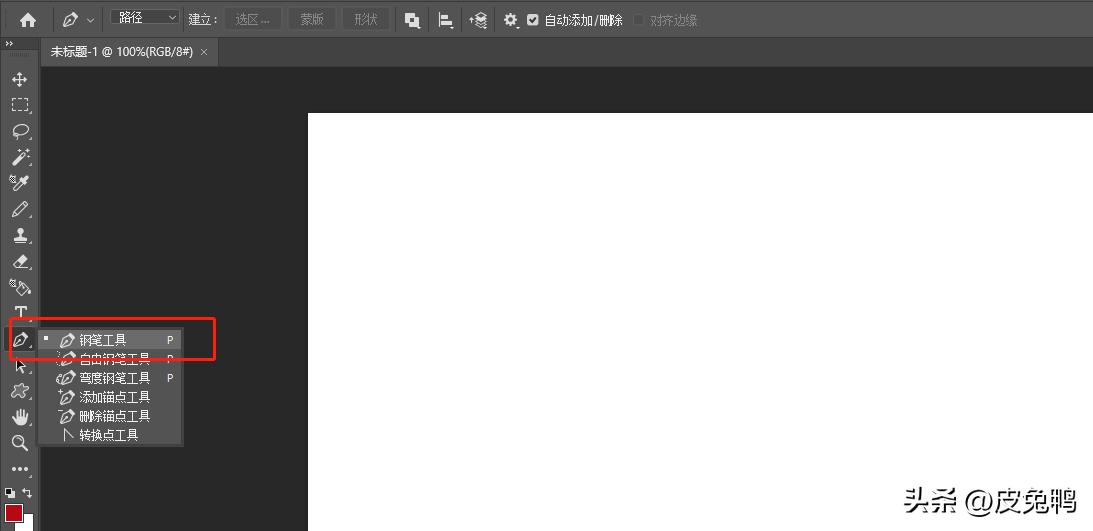
Task: Swap foreground and background colors
Action: pos(27,493)
